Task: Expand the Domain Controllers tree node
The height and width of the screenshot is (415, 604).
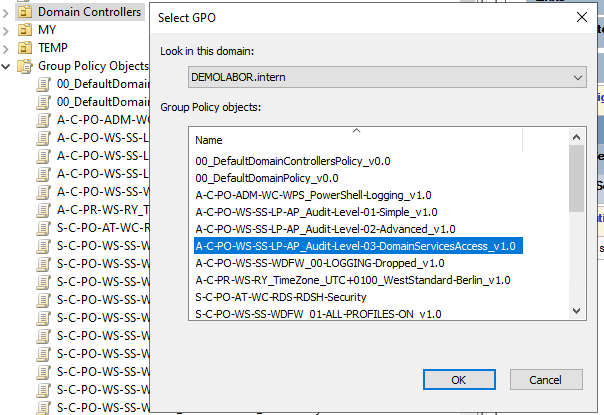Action: [x=7, y=12]
